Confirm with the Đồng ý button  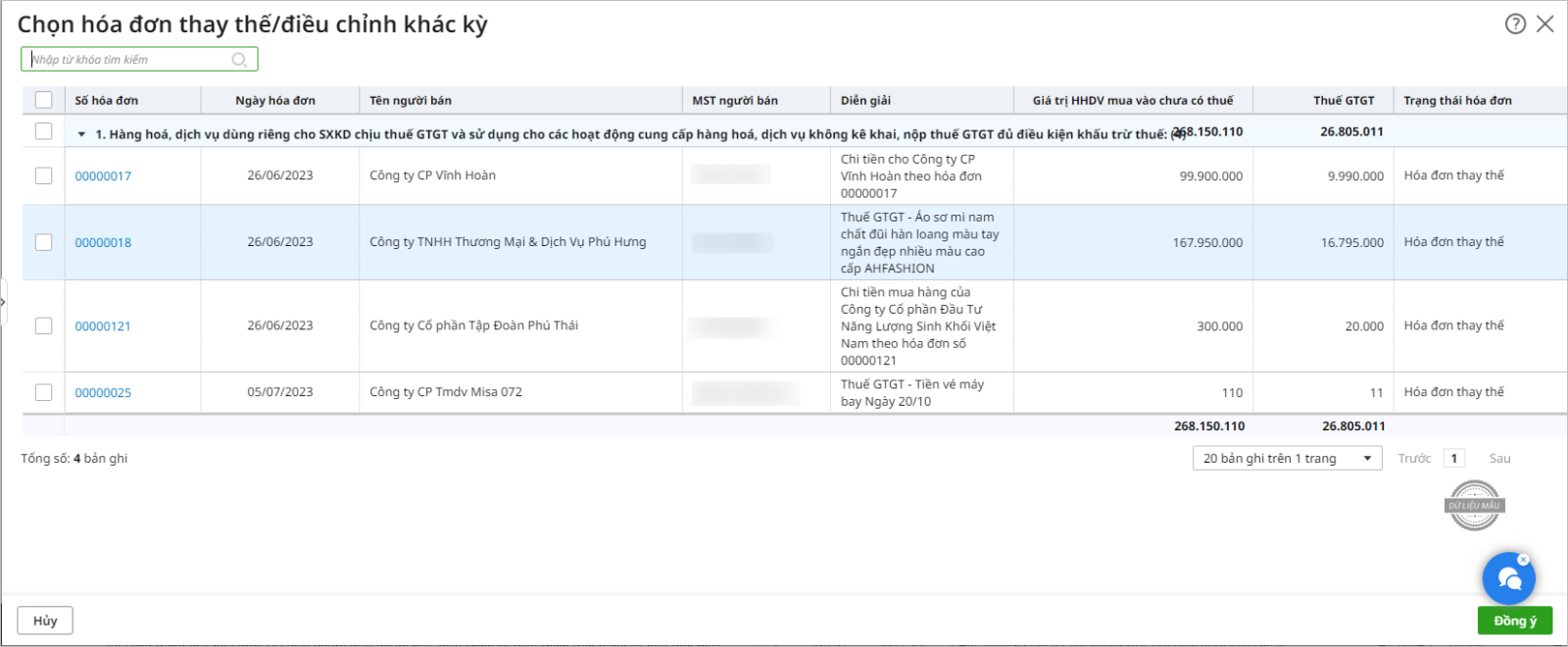(1515, 621)
